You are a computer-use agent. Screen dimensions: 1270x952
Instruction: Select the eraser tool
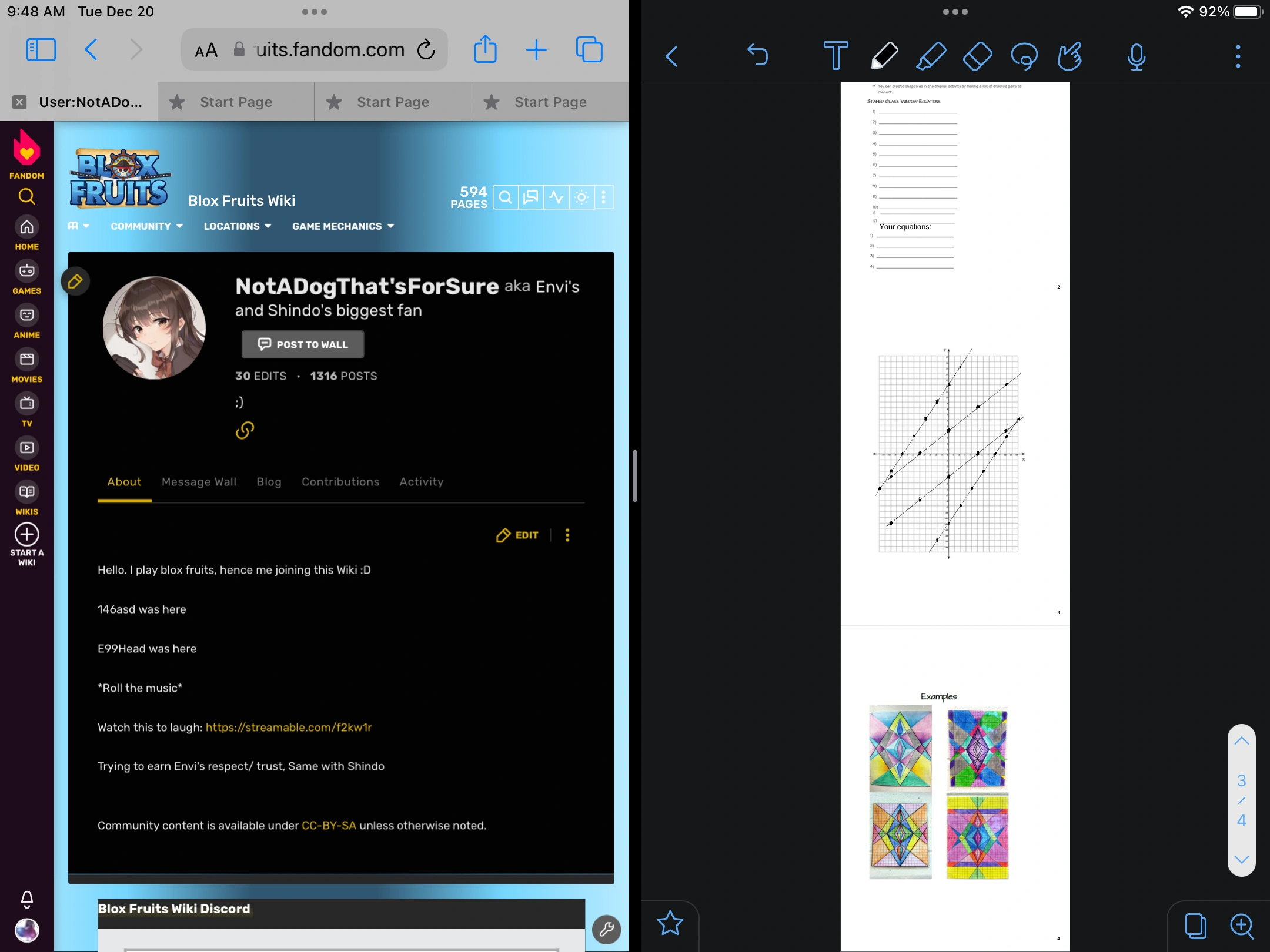coord(977,56)
